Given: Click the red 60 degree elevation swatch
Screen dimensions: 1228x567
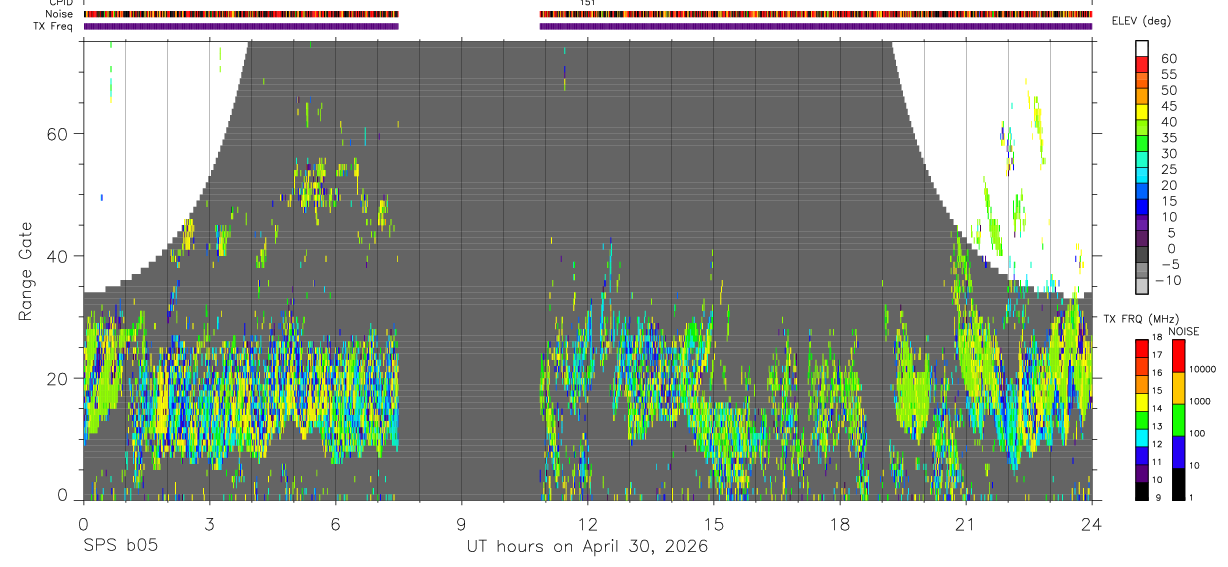Looking at the screenshot, I should click(1142, 65).
